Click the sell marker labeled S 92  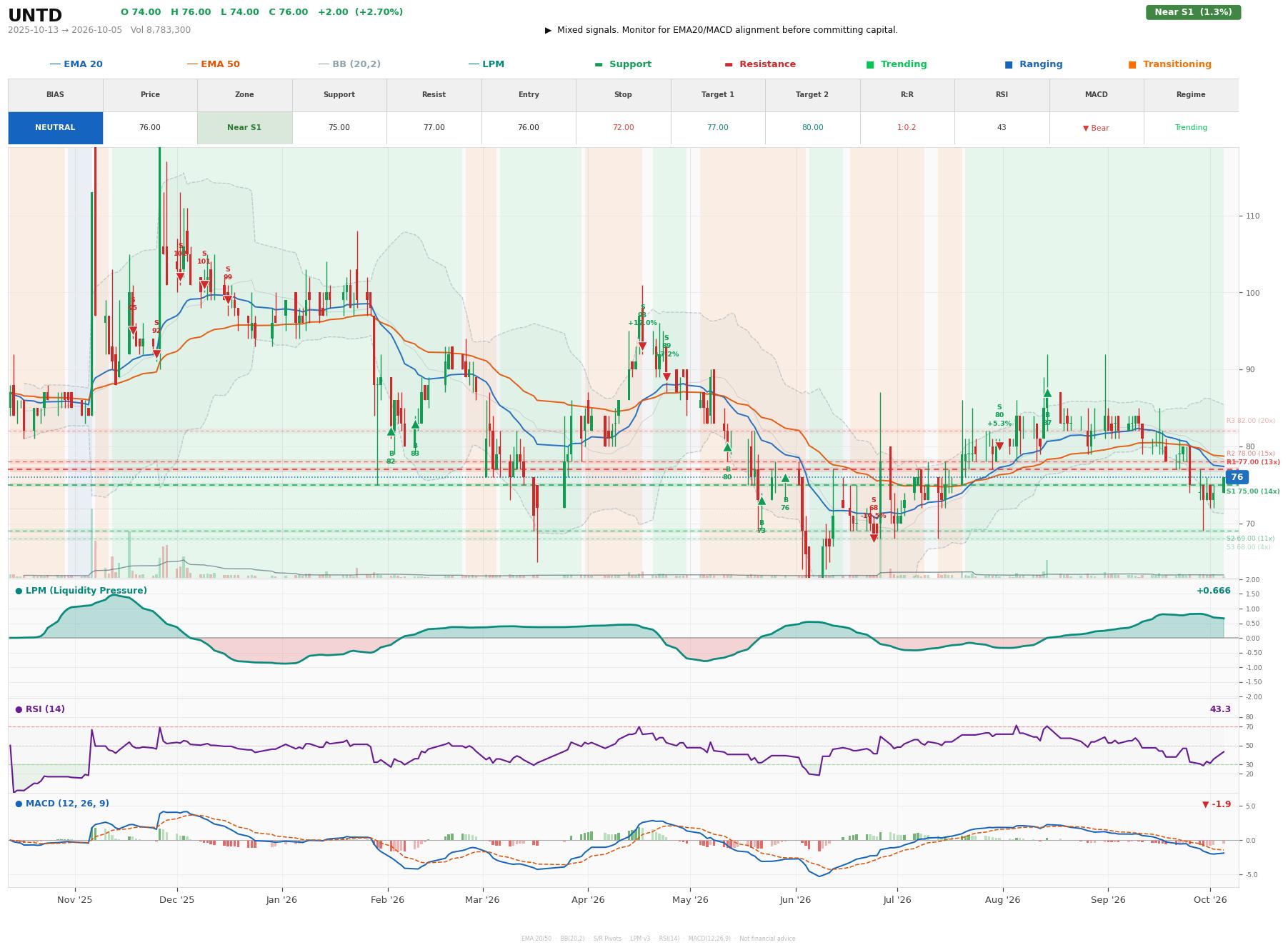point(156,354)
